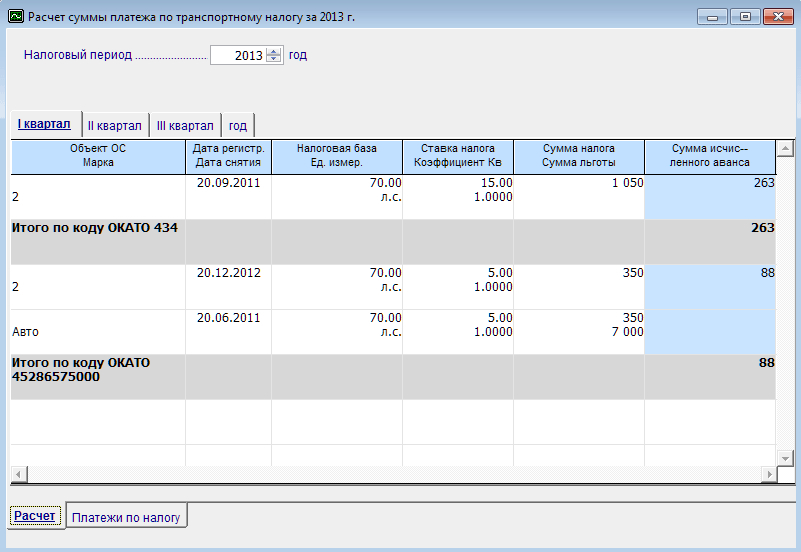
Task: Click the application icon in title bar
Action: pyautogui.click(x=16, y=16)
